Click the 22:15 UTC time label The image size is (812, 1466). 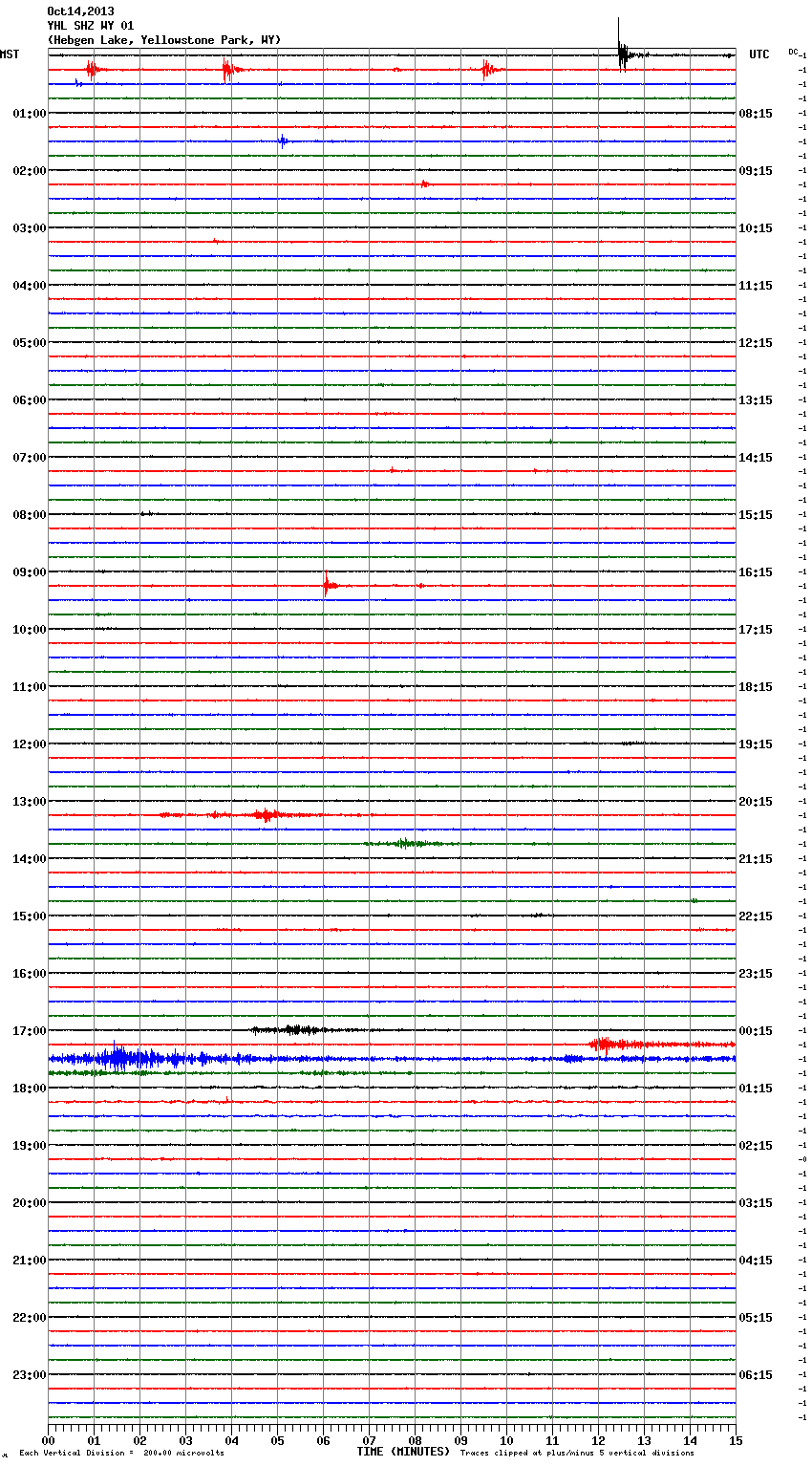(x=756, y=916)
